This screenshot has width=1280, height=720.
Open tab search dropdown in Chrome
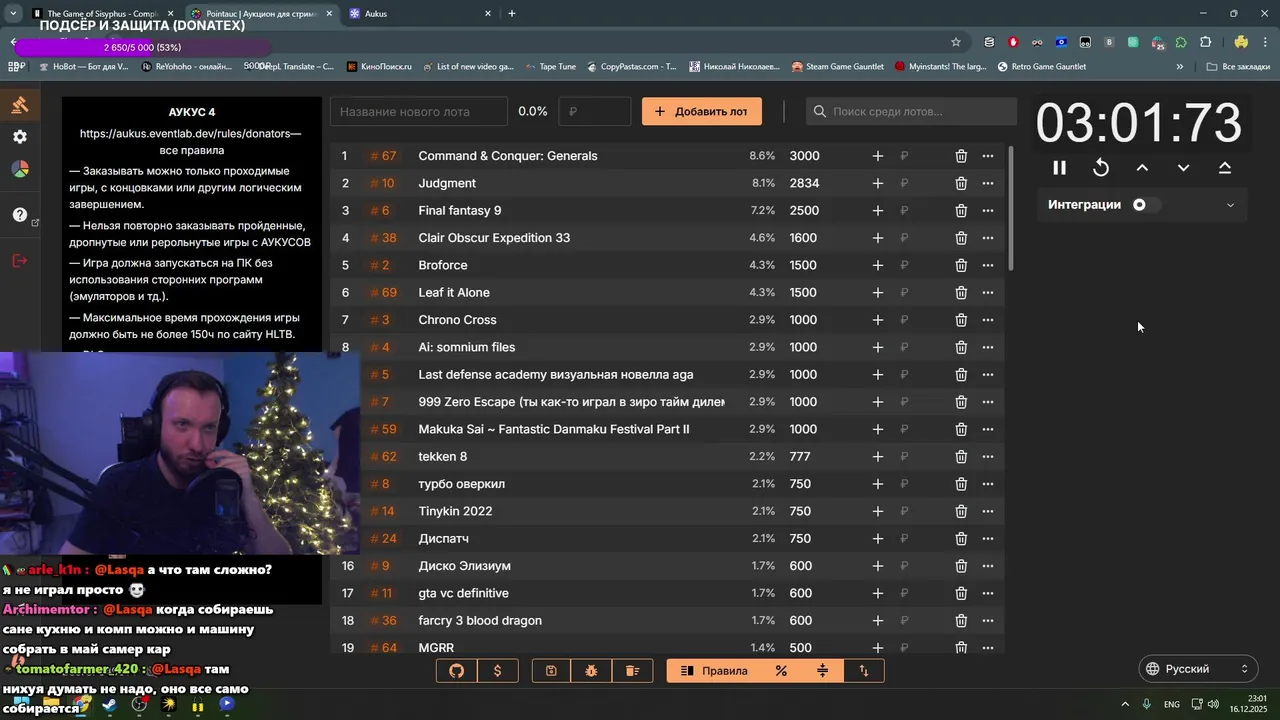(x=13, y=14)
